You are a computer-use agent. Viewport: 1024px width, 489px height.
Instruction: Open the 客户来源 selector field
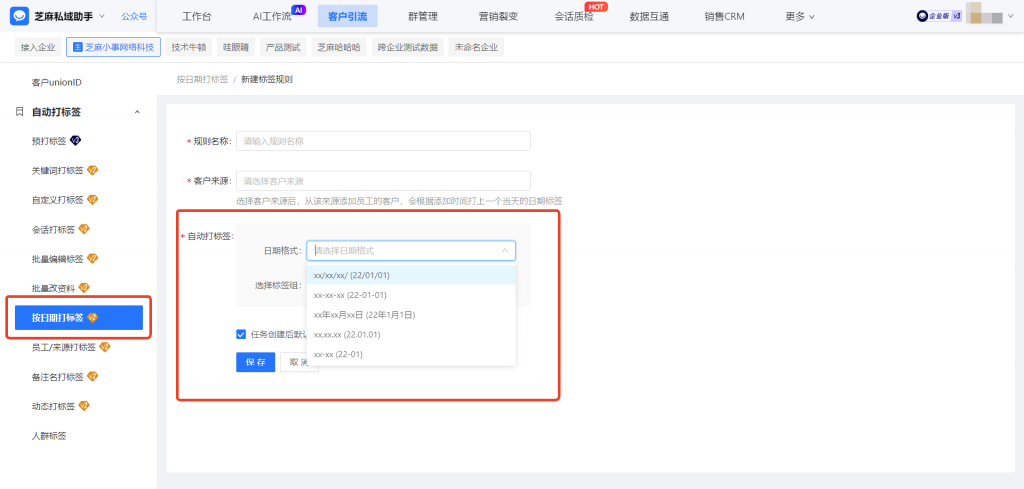pyautogui.click(x=383, y=181)
